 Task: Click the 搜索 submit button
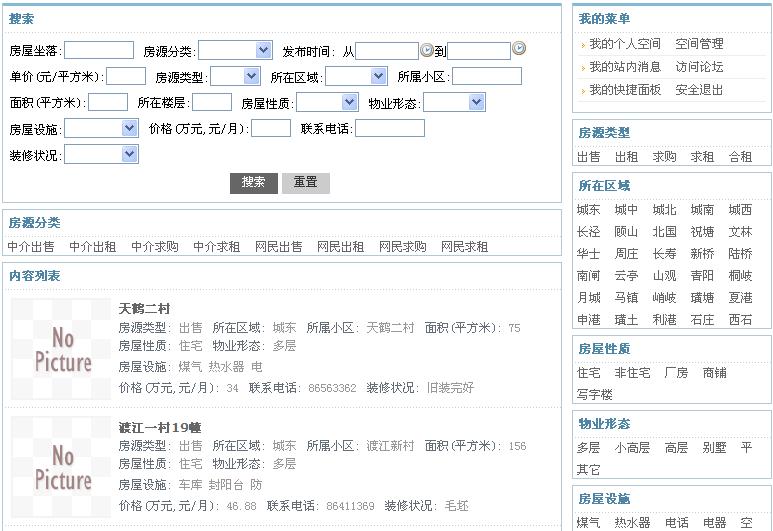(x=254, y=183)
